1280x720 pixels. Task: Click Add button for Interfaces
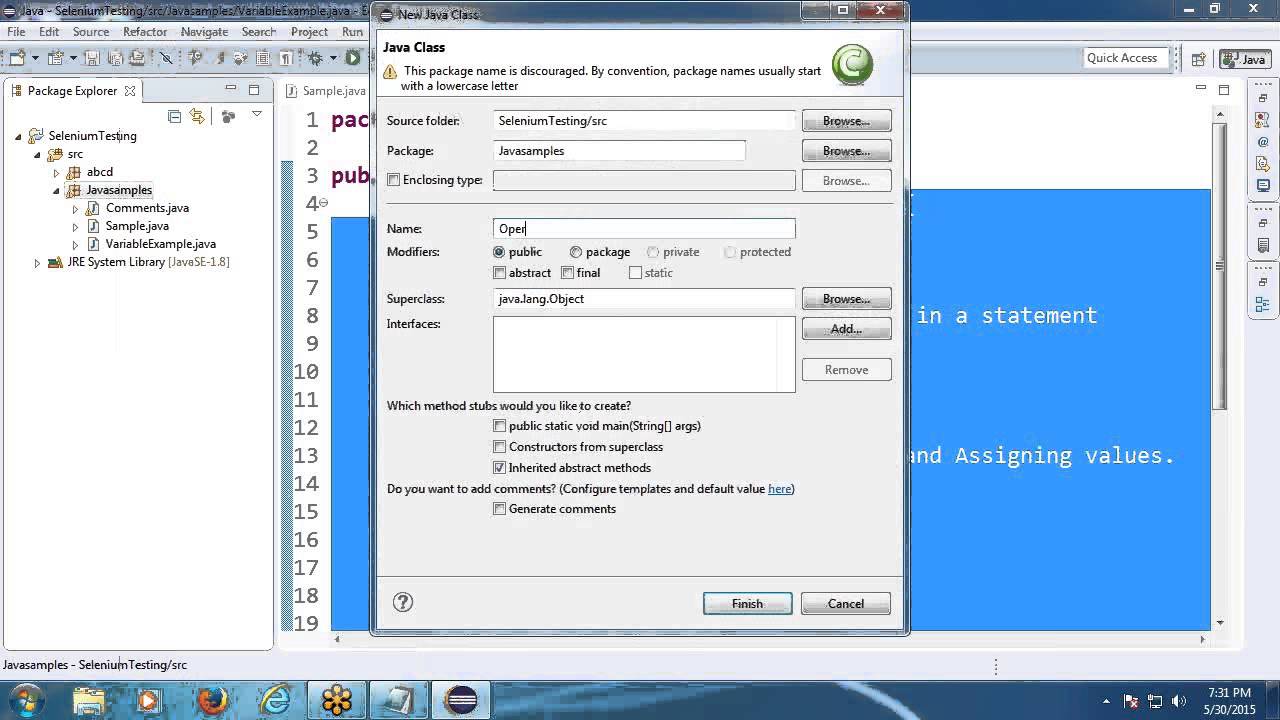(846, 329)
